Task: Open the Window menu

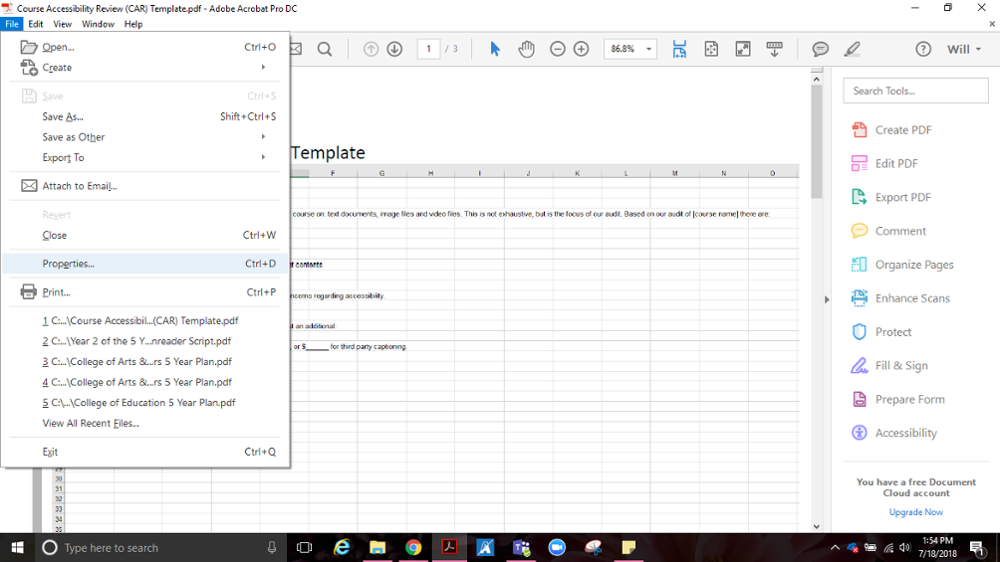Action: pos(98,24)
